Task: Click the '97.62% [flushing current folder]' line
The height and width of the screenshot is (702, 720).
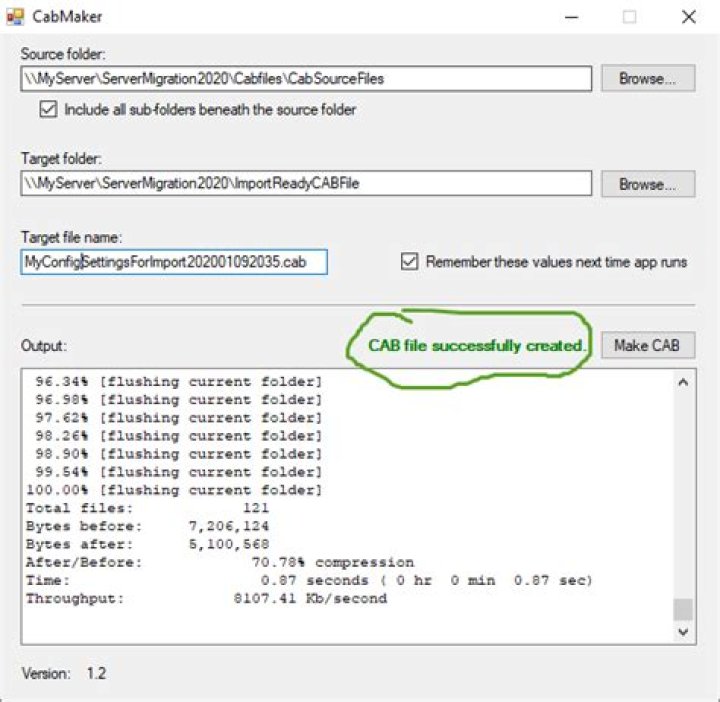Action: click(x=179, y=418)
